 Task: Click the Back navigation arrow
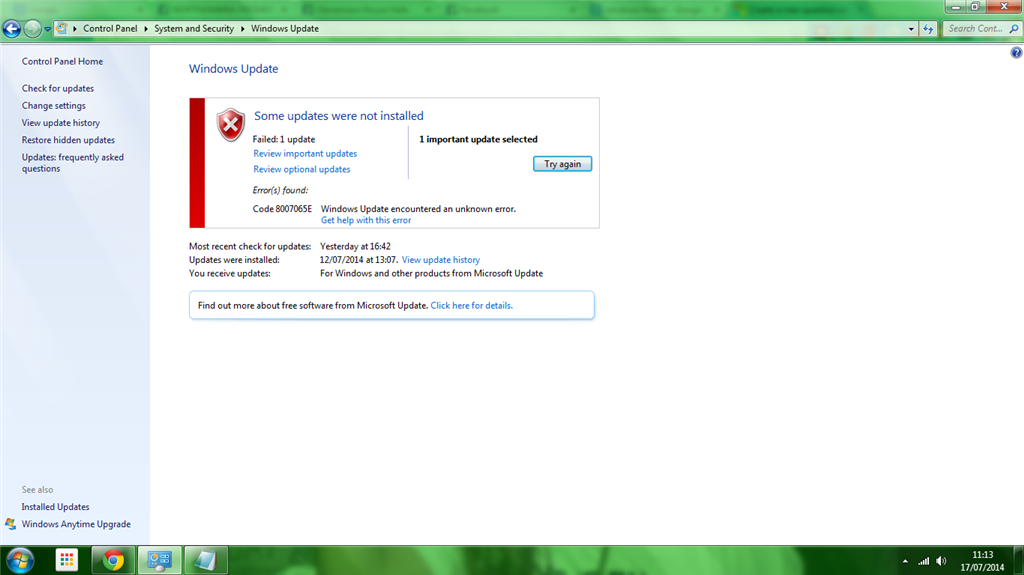pyautogui.click(x=12, y=29)
